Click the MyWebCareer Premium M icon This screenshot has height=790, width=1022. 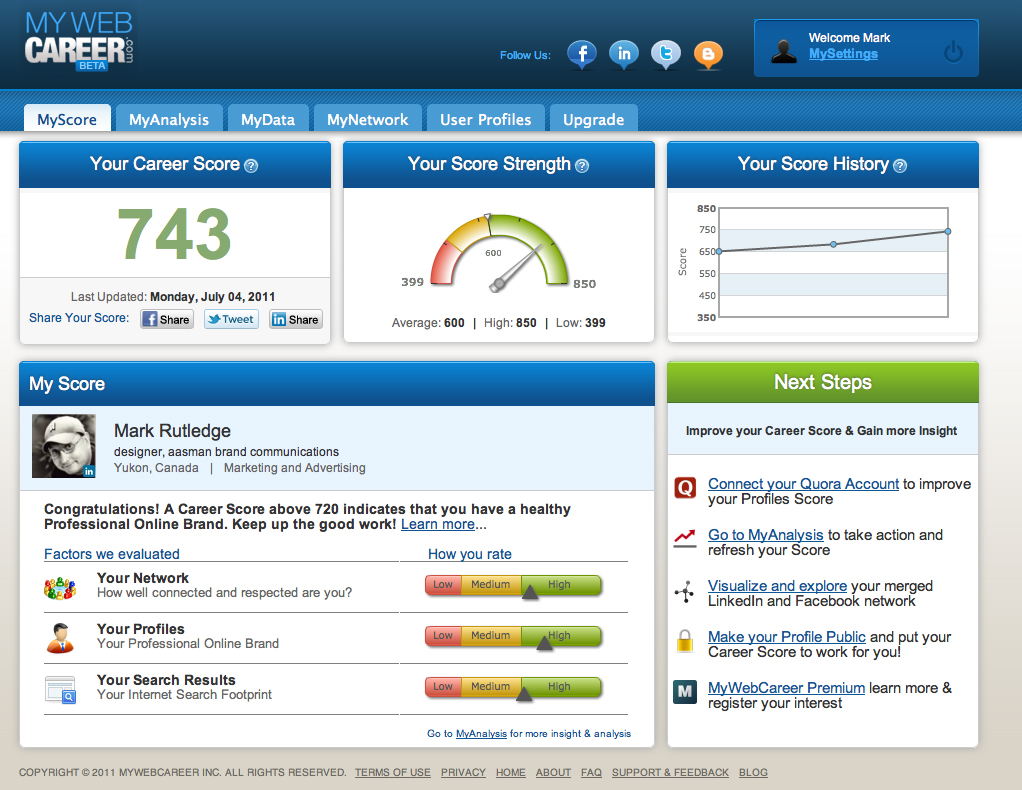tap(685, 692)
